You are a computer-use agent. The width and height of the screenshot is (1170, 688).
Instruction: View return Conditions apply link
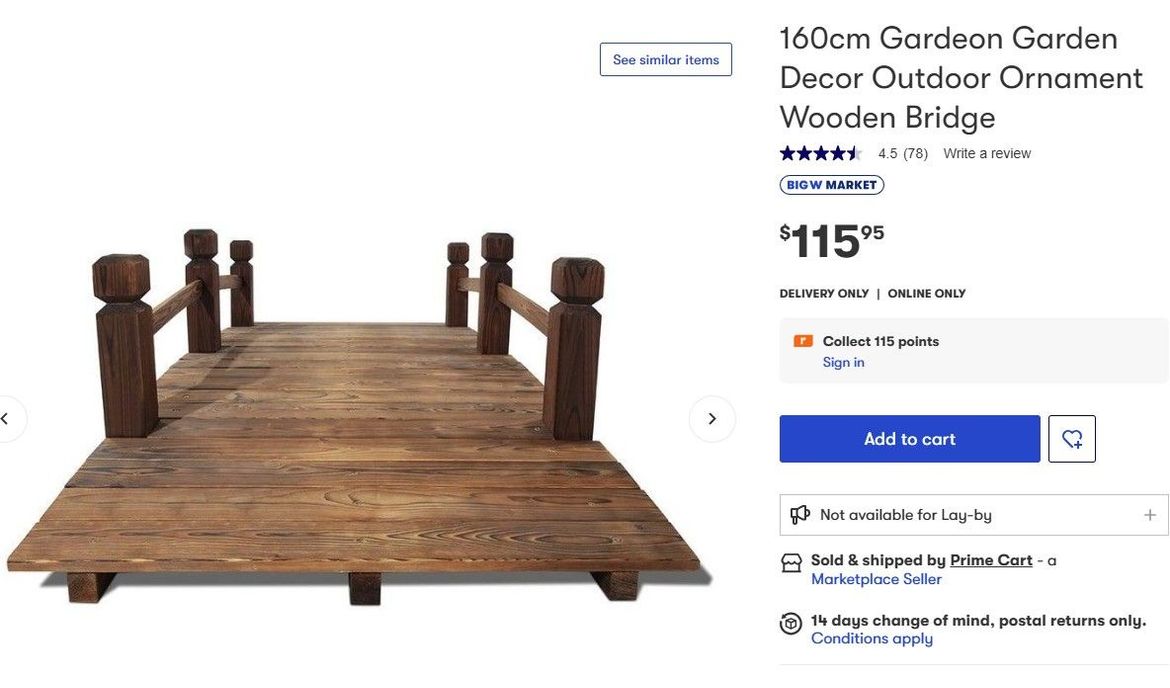tap(872, 639)
